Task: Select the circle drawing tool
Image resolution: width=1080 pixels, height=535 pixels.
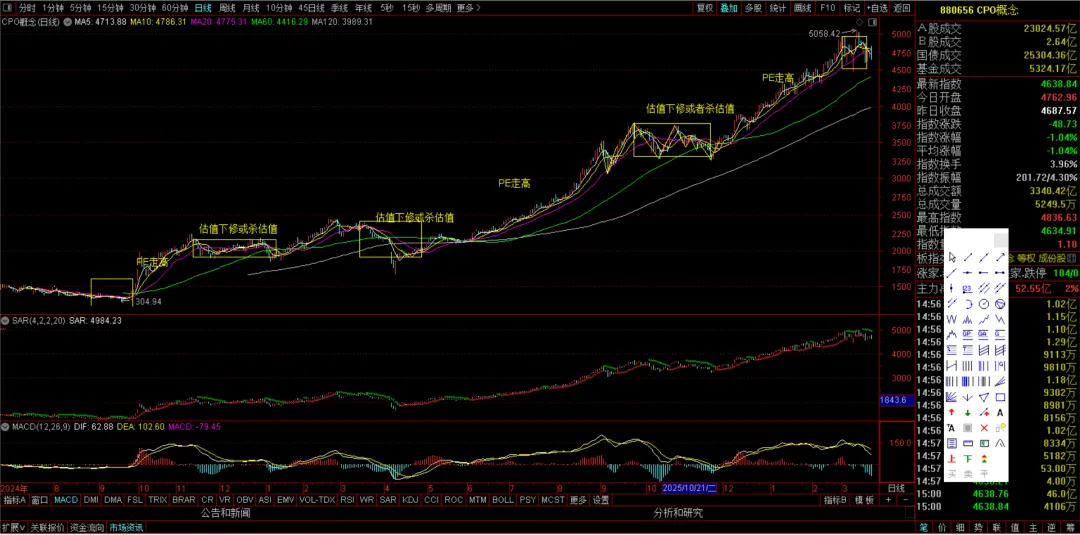Action: point(984,304)
